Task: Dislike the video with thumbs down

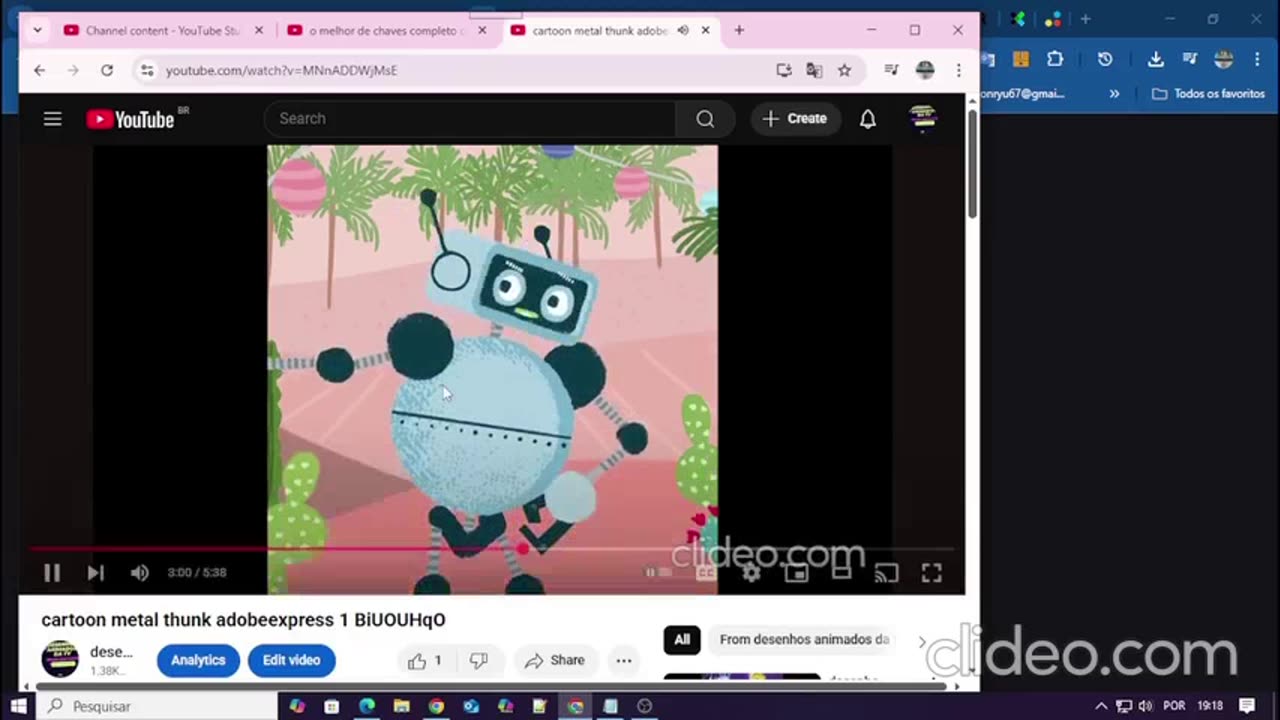Action: click(479, 660)
